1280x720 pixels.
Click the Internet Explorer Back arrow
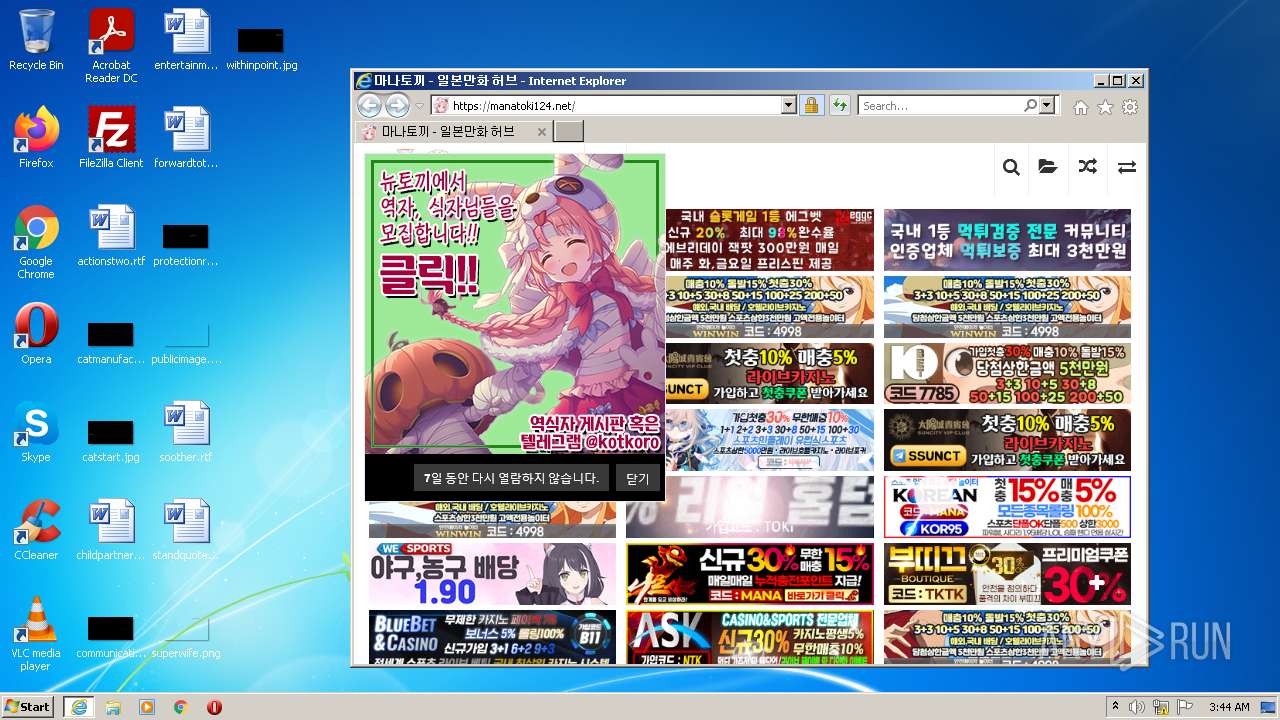369,105
